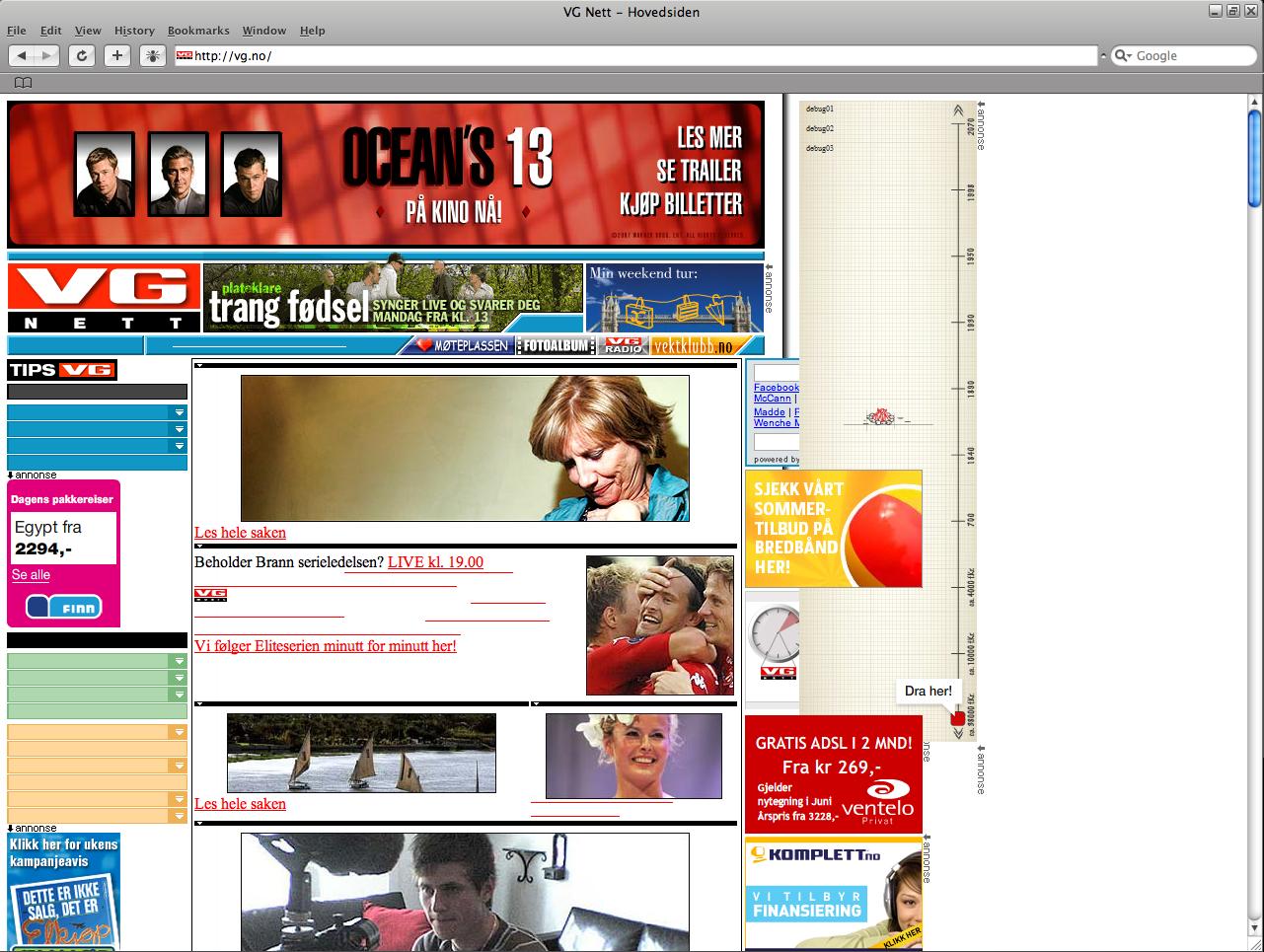Click the bug report spider icon
The image size is (1264, 952).
tap(152, 56)
